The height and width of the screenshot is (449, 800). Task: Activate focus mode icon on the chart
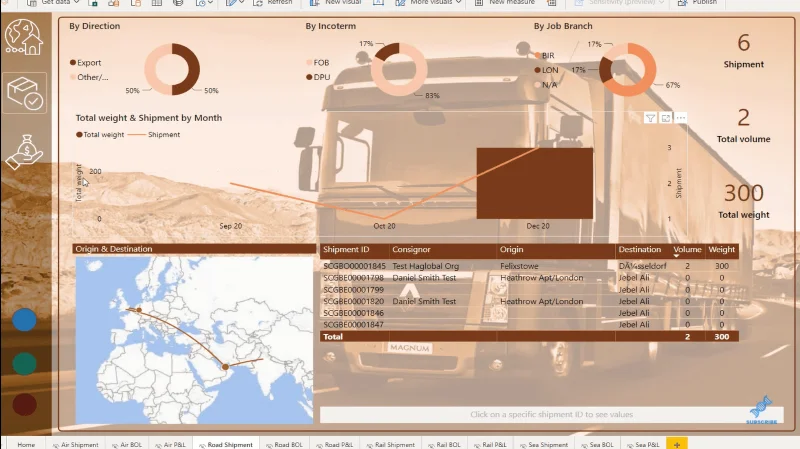pyautogui.click(x=666, y=118)
